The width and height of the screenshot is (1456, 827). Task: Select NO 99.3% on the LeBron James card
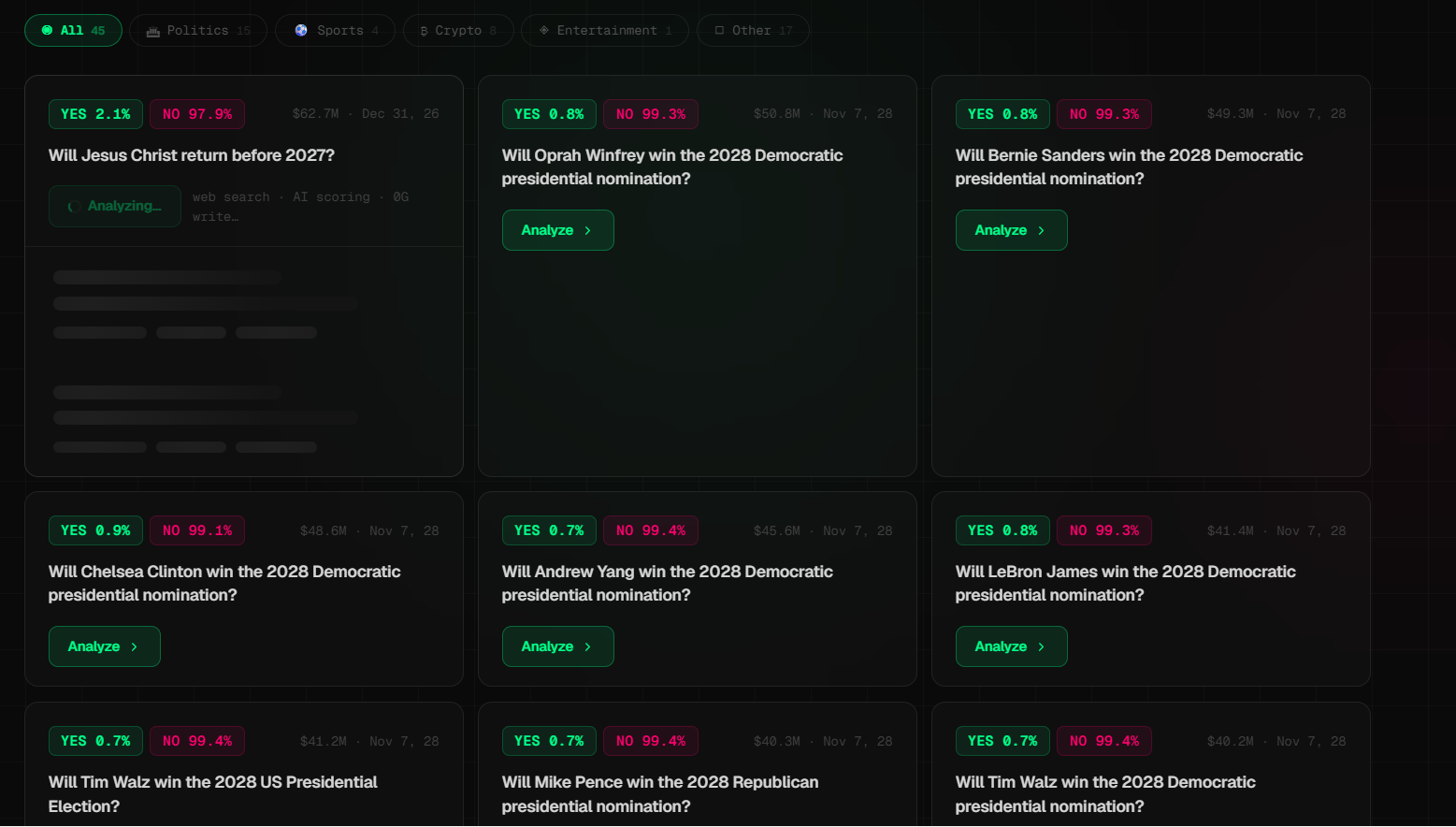coord(1104,530)
